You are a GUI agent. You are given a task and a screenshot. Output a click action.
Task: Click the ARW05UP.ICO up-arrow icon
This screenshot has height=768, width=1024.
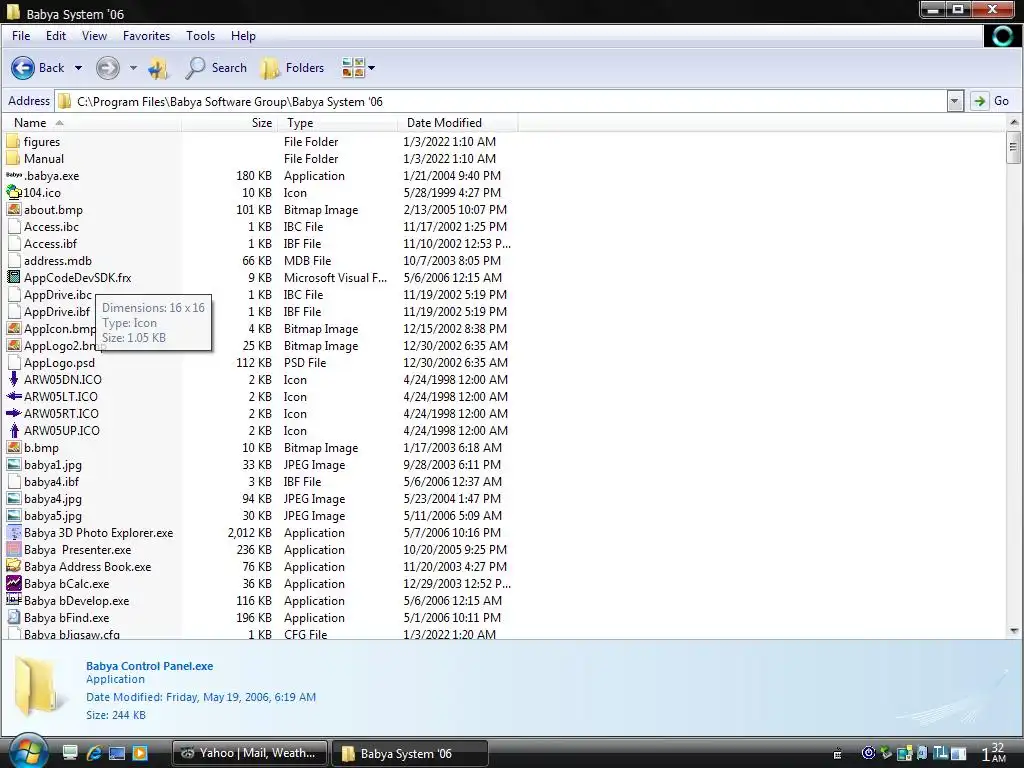coord(13,430)
